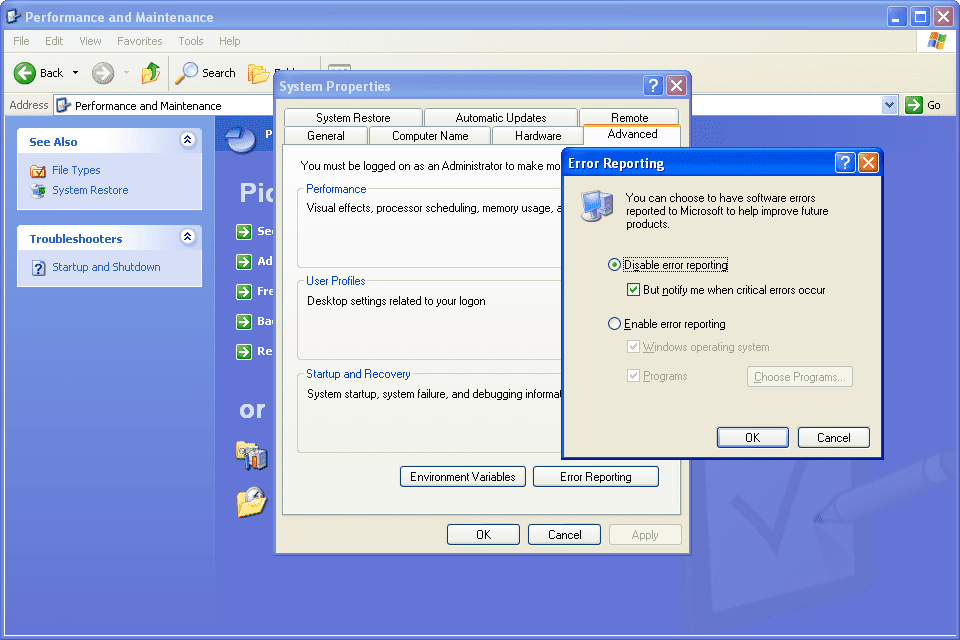Click OK in the Error Reporting dialog

click(752, 437)
